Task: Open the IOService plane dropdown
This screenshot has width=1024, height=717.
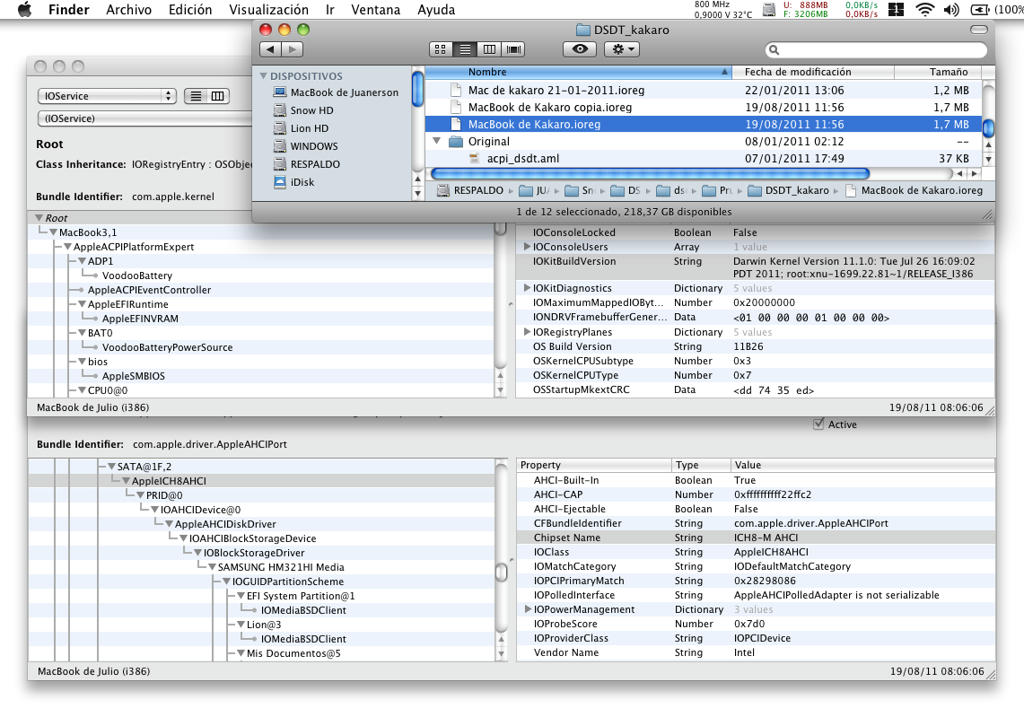Action: click(107, 96)
